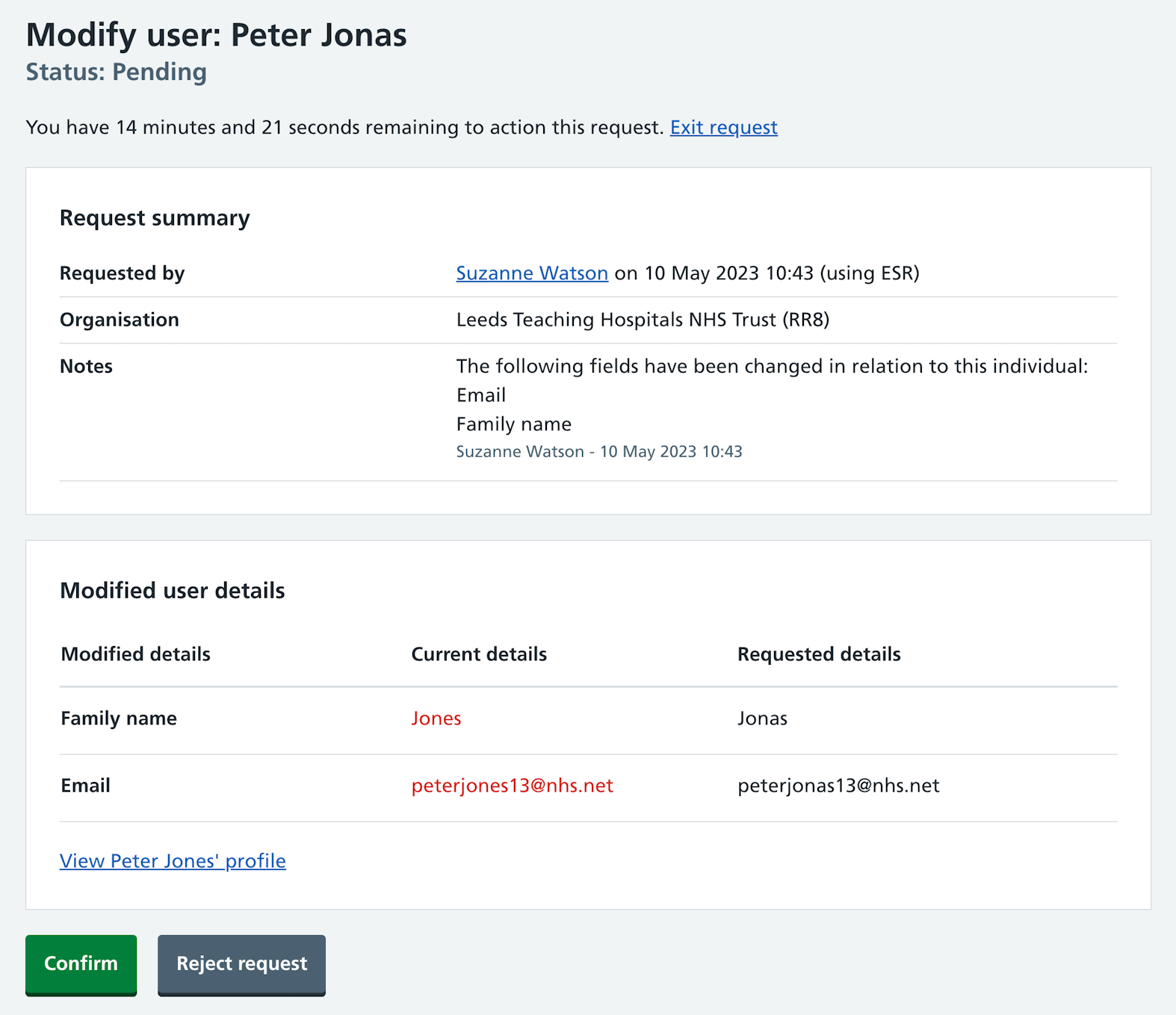This screenshot has height=1015, width=1176.
Task: Click the 'Family name' row label in table
Action: [119, 718]
